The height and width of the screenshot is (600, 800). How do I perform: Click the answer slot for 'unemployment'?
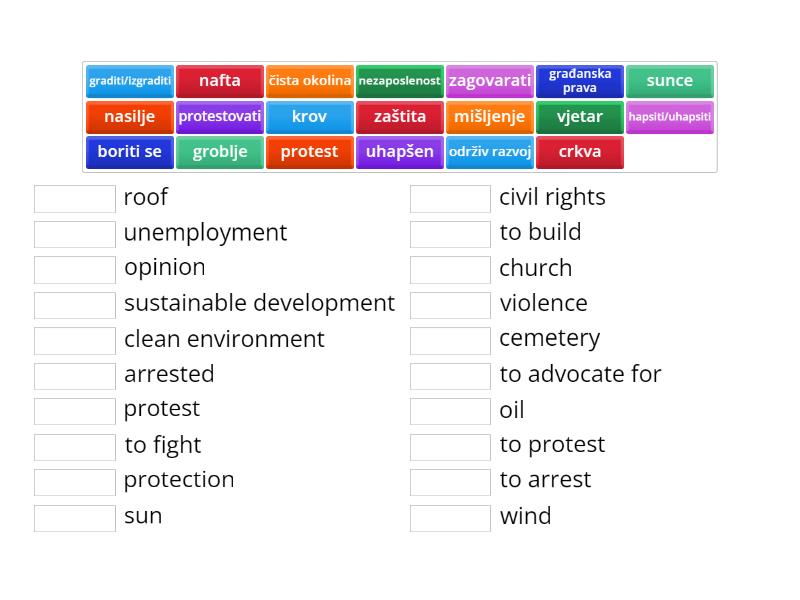[75, 234]
